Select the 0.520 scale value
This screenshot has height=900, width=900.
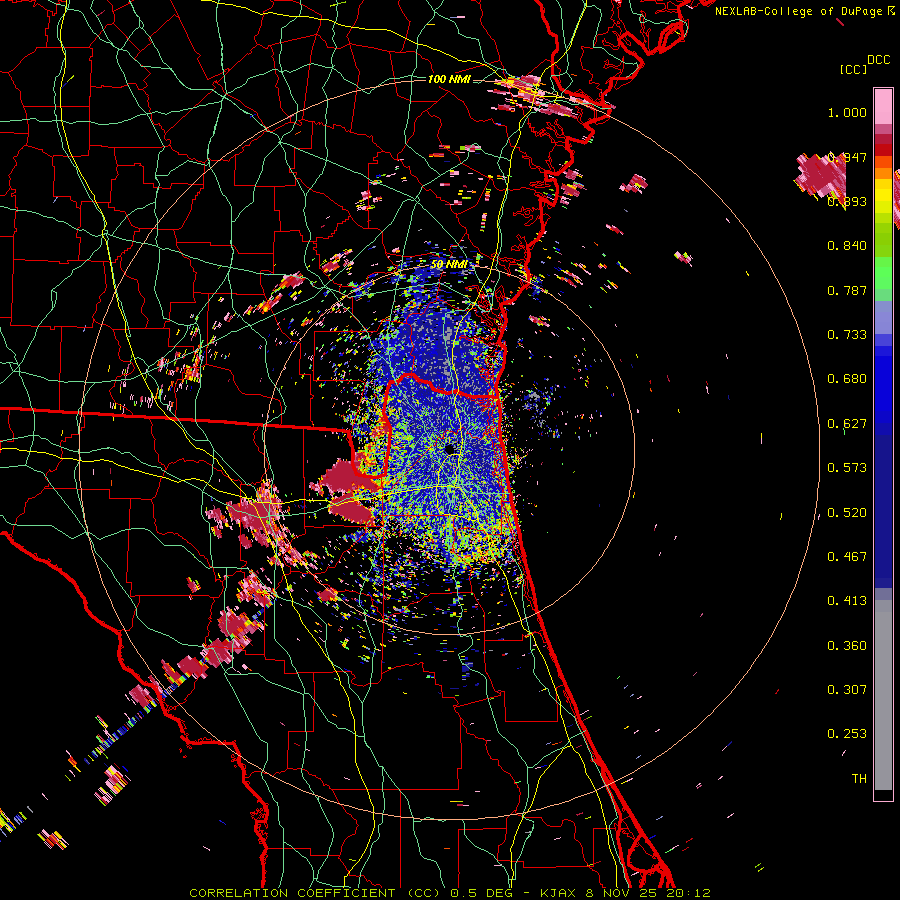(x=847, y=513)
